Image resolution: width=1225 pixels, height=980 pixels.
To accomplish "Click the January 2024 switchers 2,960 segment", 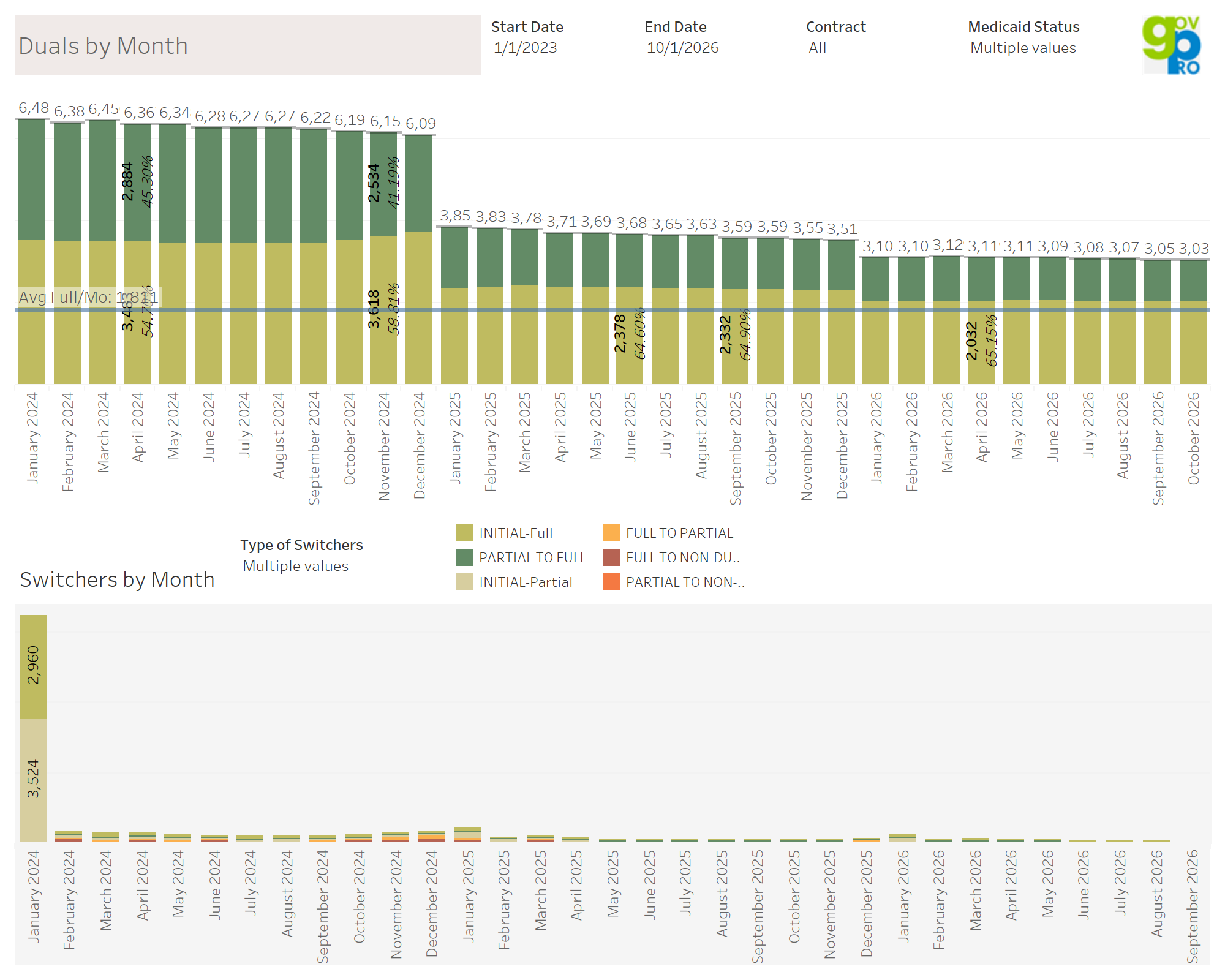I will click(33, 667).
